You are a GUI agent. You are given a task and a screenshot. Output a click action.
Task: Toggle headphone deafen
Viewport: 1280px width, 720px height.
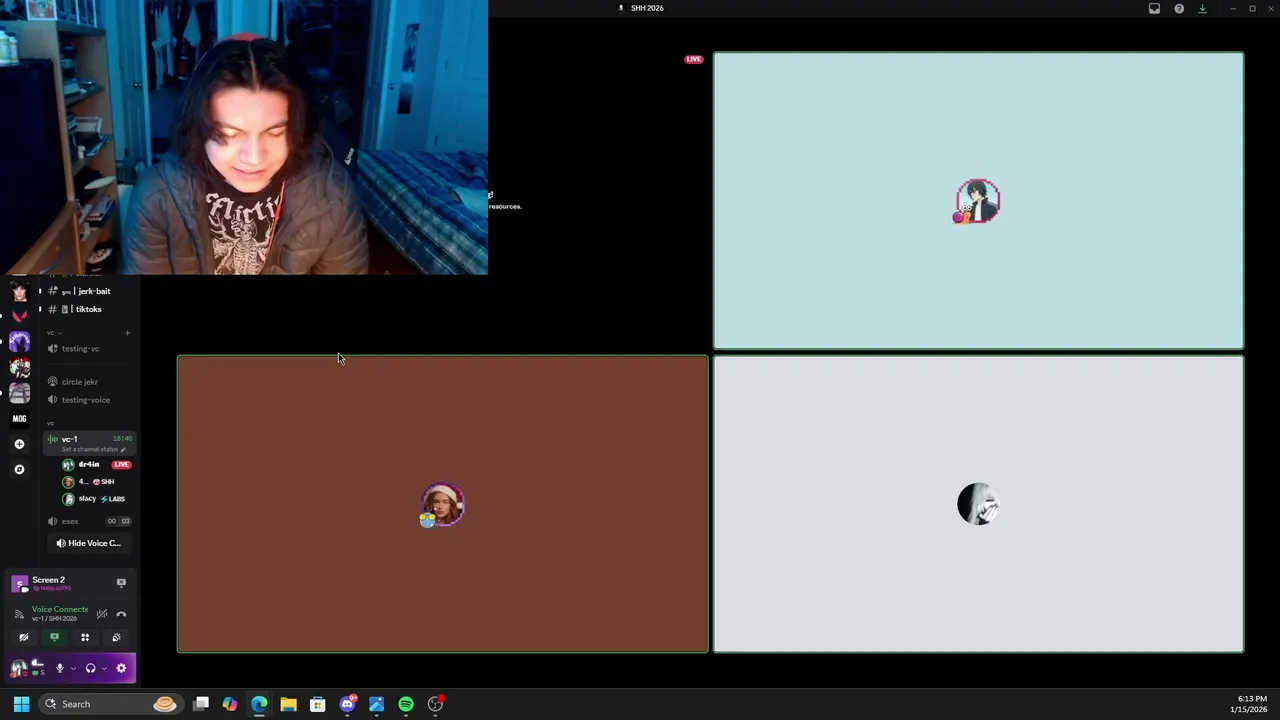point(90,668)
